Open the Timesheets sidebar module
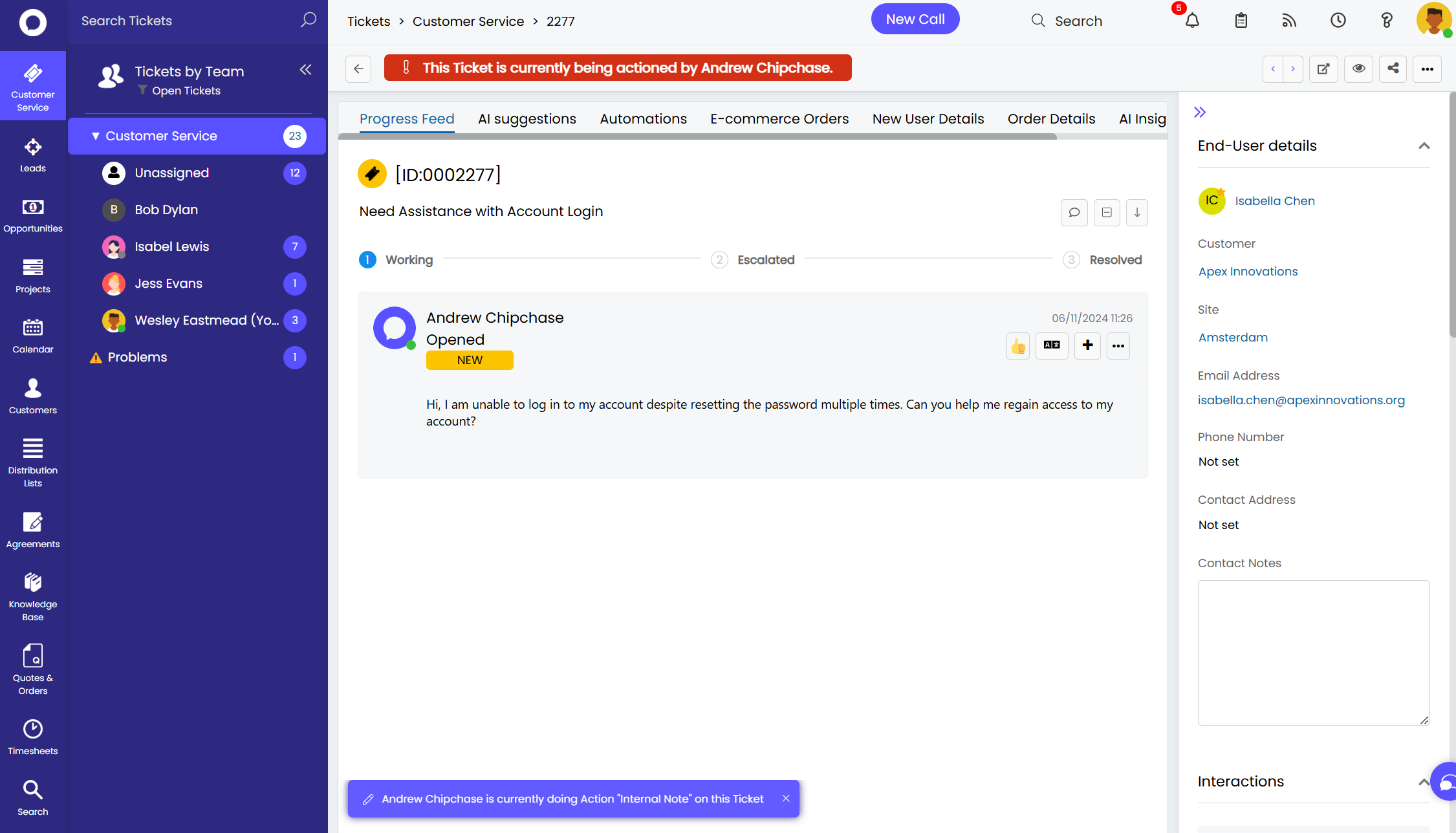1456x833 pixels. 32,737
